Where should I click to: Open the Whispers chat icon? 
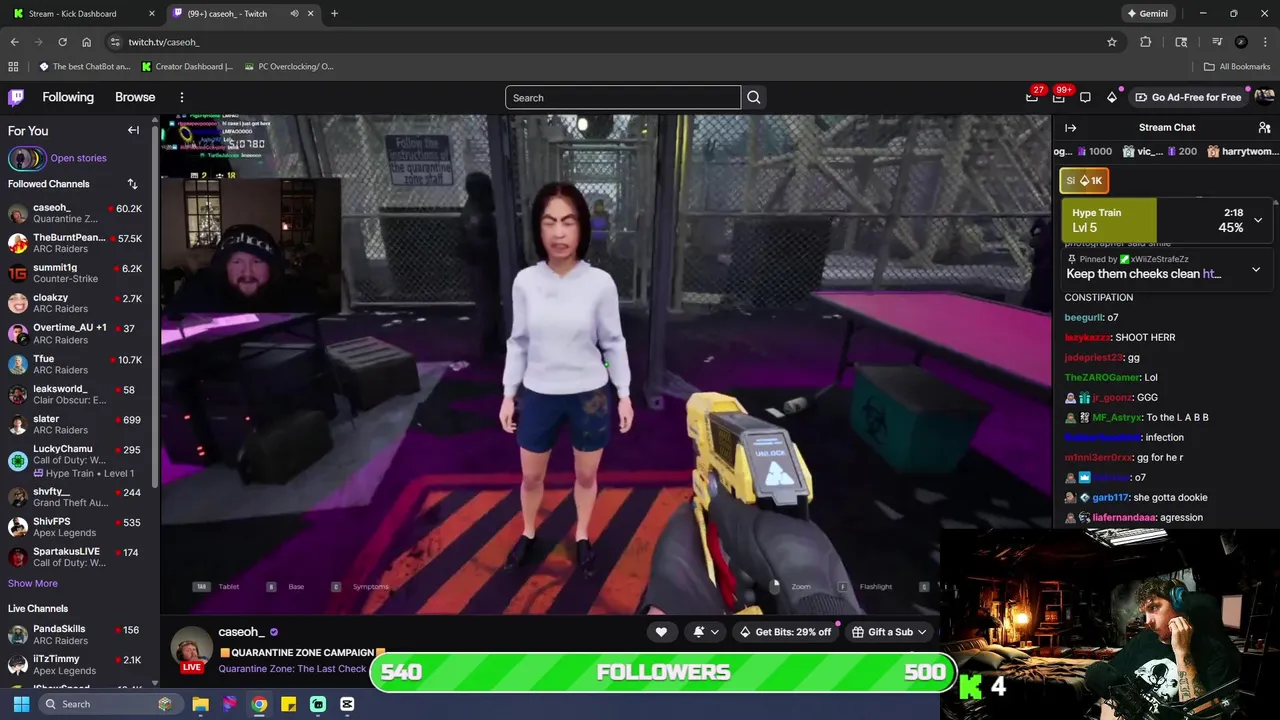(x=1085, y=97)
